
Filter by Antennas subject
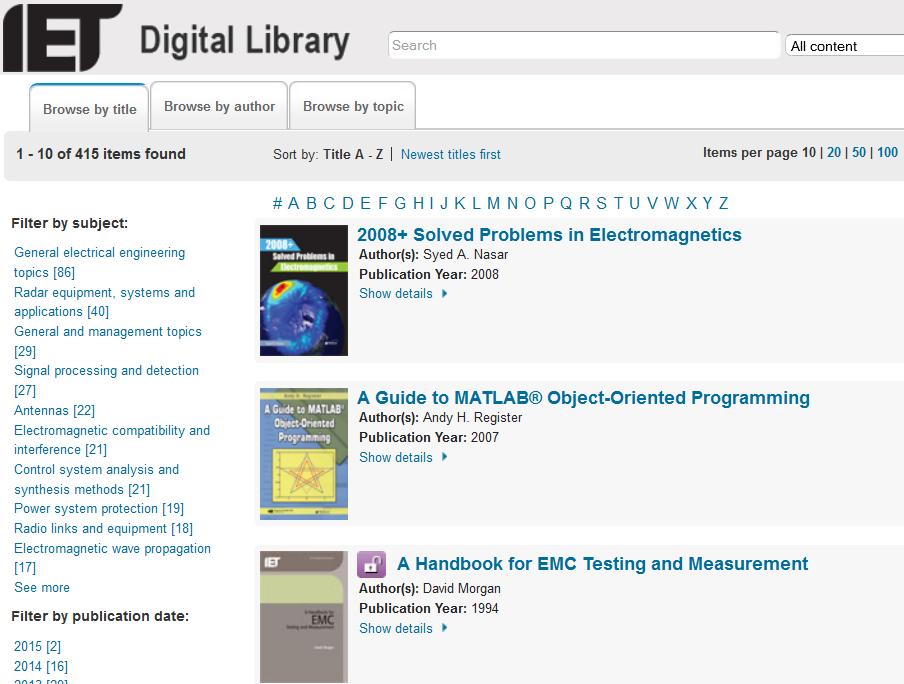coord(54,411)
